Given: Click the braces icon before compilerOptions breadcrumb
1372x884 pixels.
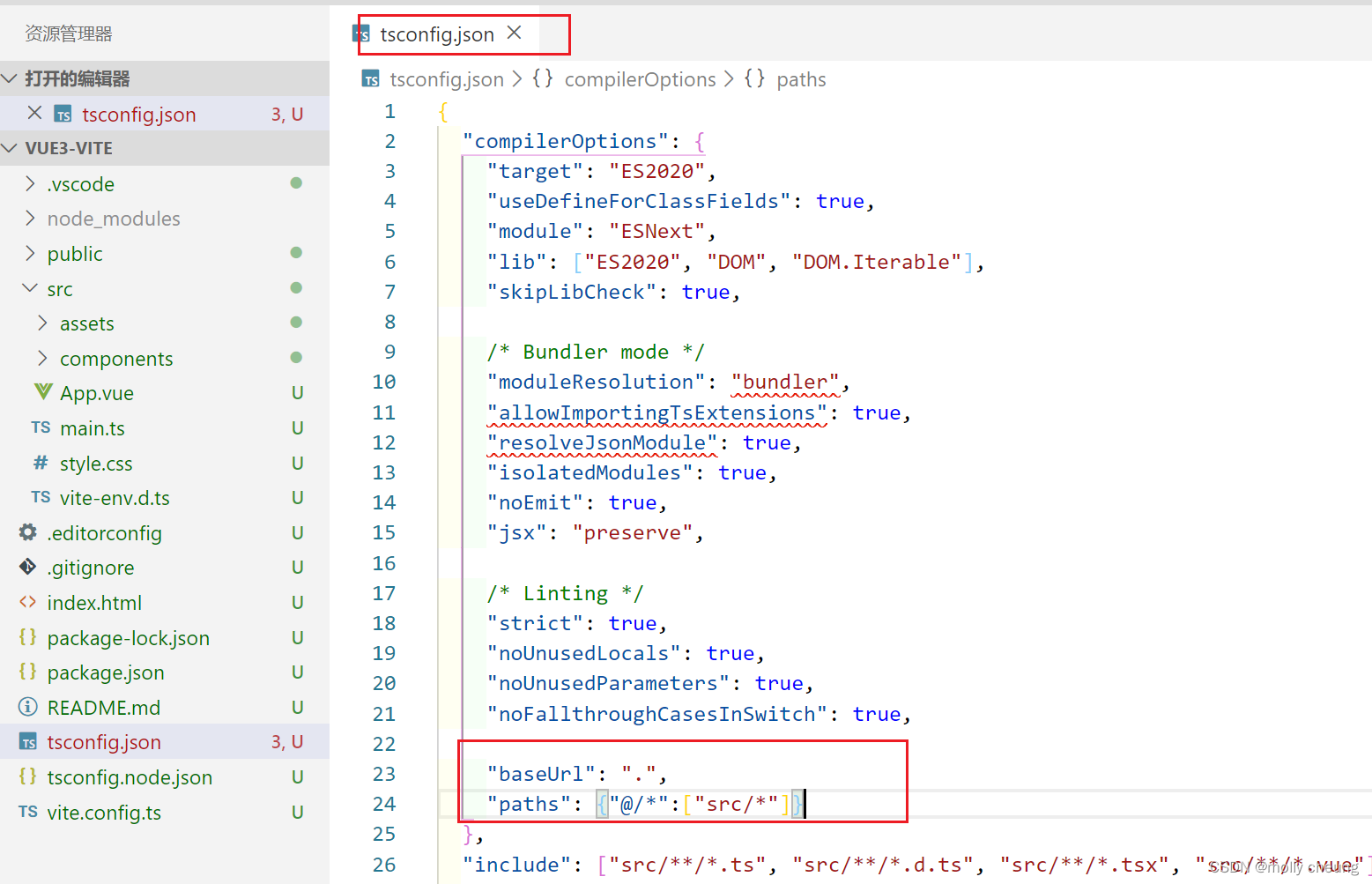Looking at the screenshot, I should pos(543,78).
